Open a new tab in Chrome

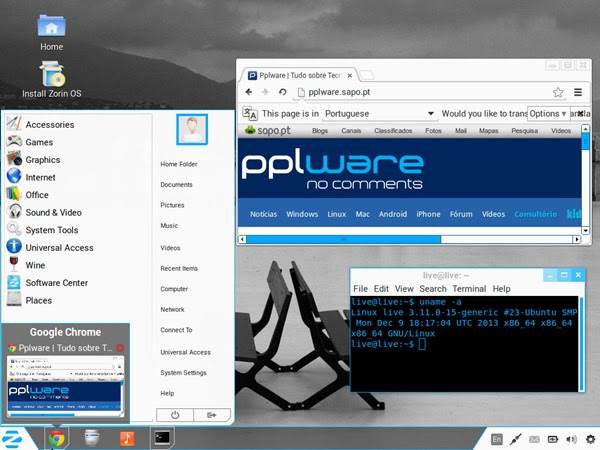[367, 75]
